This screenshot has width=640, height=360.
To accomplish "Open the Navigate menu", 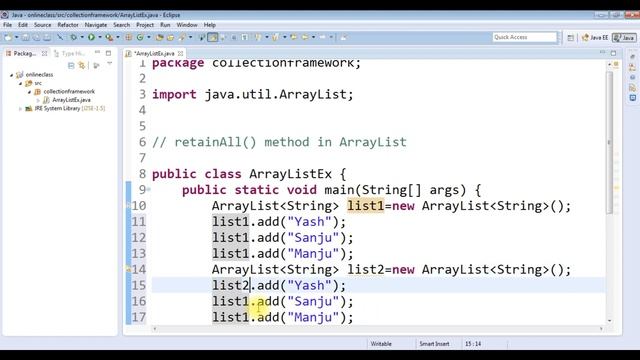I will click(96, 25).
